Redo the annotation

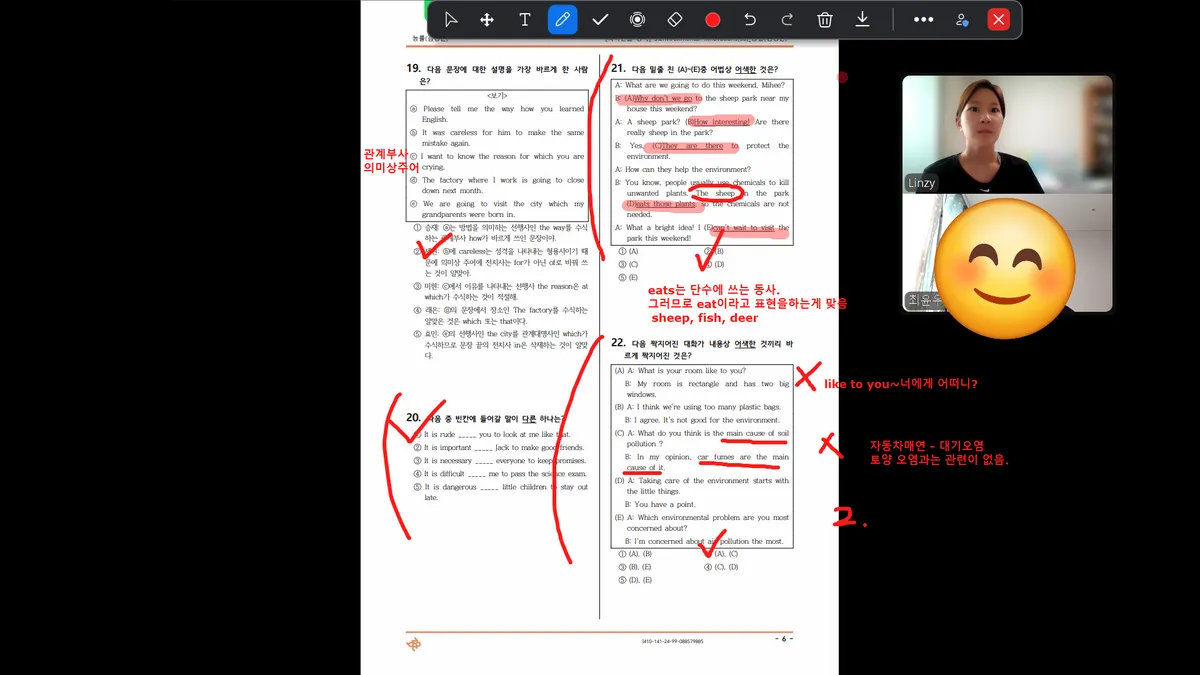[x=787, y=20]
